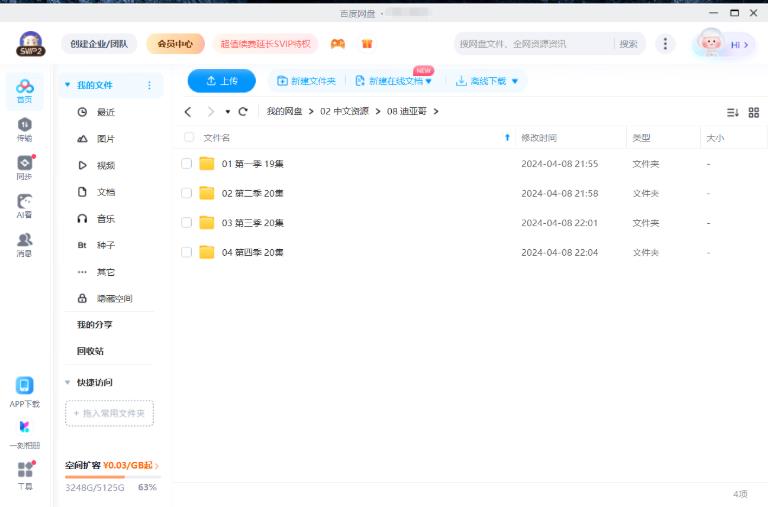768x507 pixels.
Task: Open the Hi user menu chevron
Action: 746,45
